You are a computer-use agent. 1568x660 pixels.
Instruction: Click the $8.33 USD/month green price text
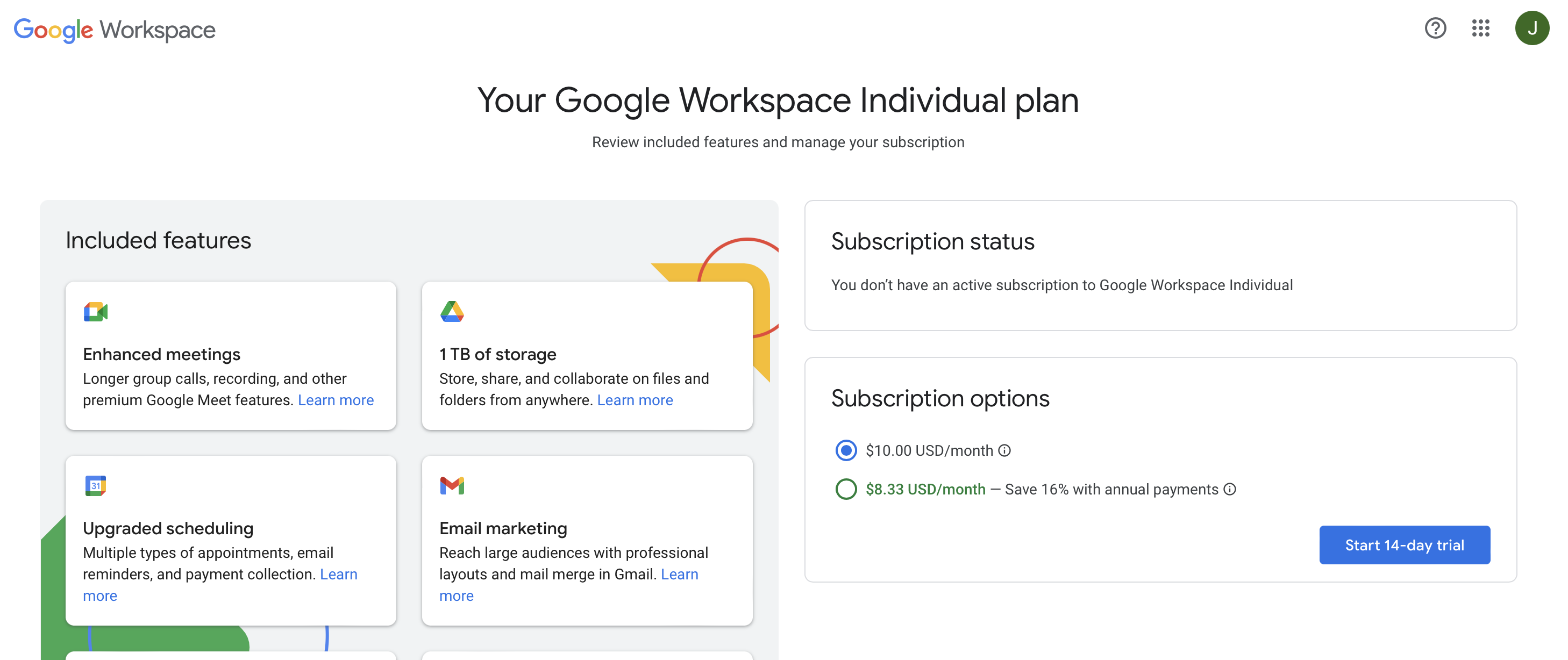point(925,489)
